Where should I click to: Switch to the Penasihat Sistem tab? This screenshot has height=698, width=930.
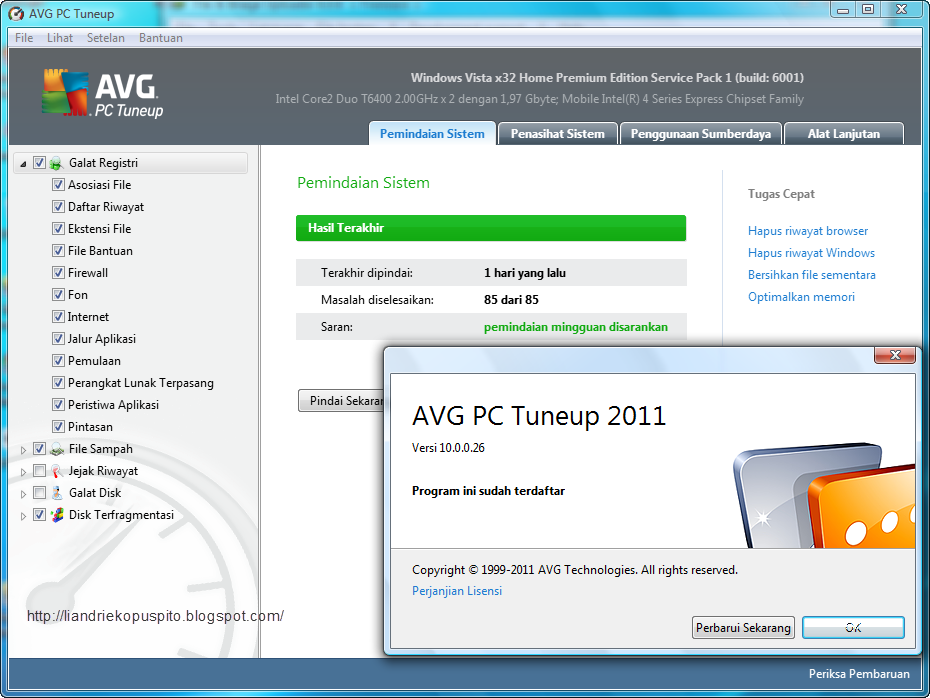(558, 133)
